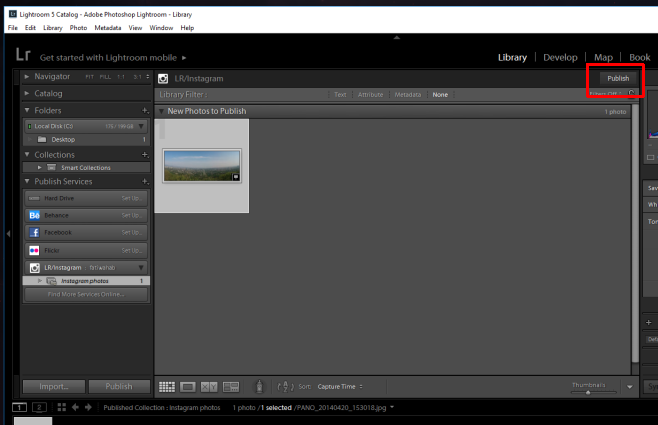Click the plus icon in right panel
Image resolution: width=658 pixels, height=425 pixels.
(648, 323)
